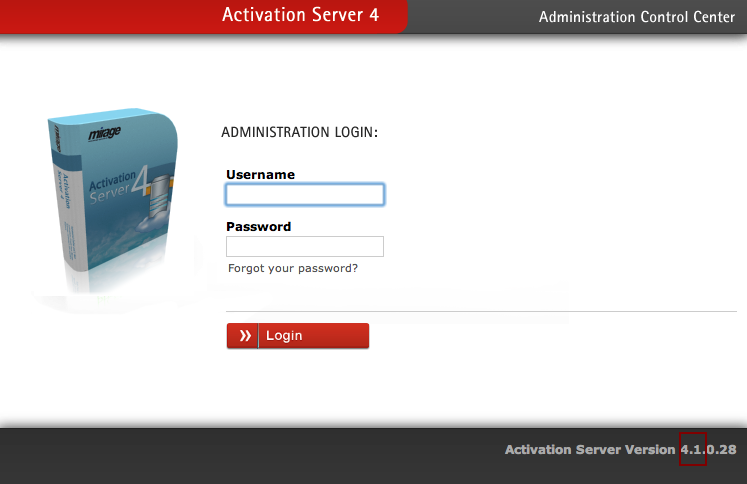Click the 'ADMINISTRATION LOGIN:' heading
This screenshot has width=747, height=484.
[300, 132]
